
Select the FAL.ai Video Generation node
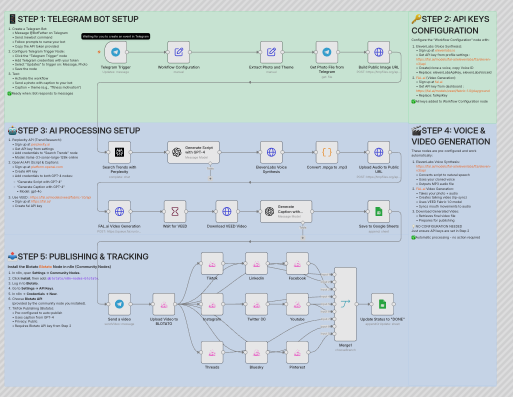[119, 211]
